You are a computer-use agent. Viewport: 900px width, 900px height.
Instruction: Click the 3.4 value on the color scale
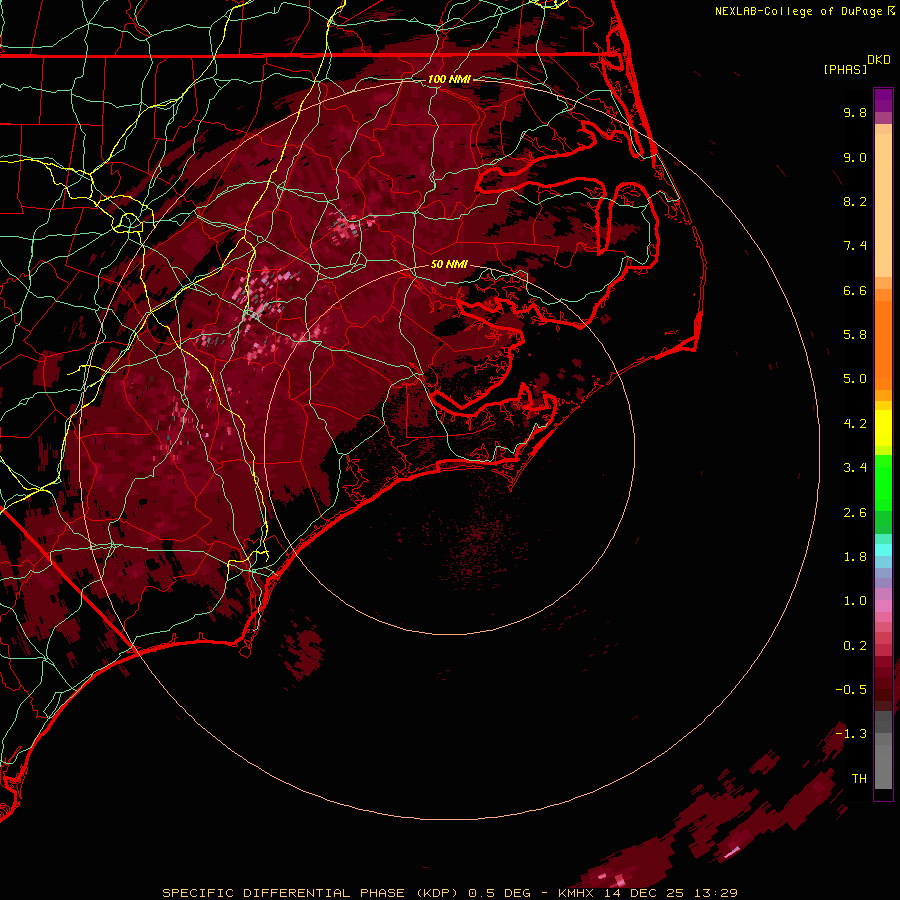pyautogui.click(x=855, y=468)
